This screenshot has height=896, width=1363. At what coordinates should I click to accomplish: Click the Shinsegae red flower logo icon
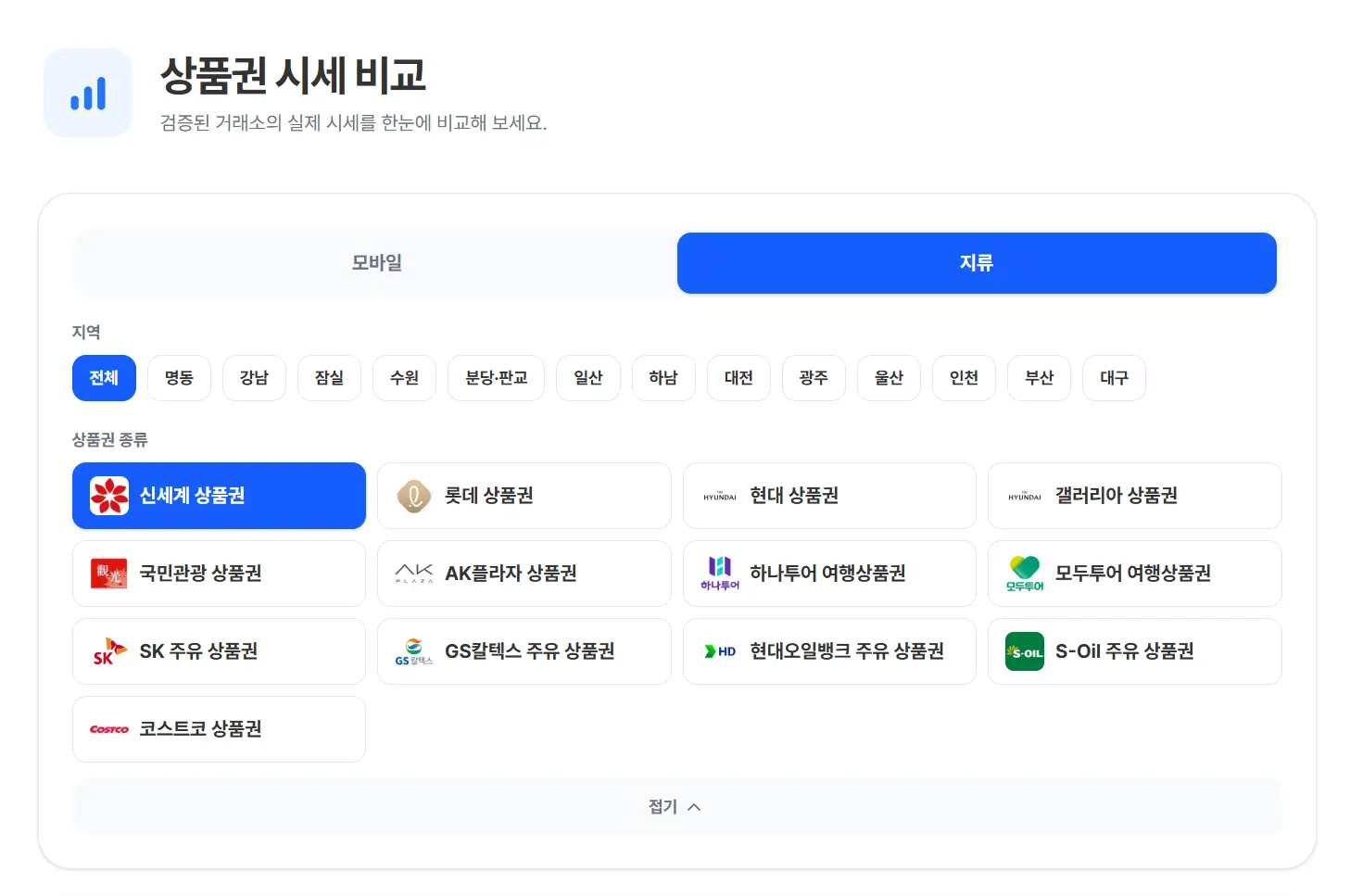point(109,496)
